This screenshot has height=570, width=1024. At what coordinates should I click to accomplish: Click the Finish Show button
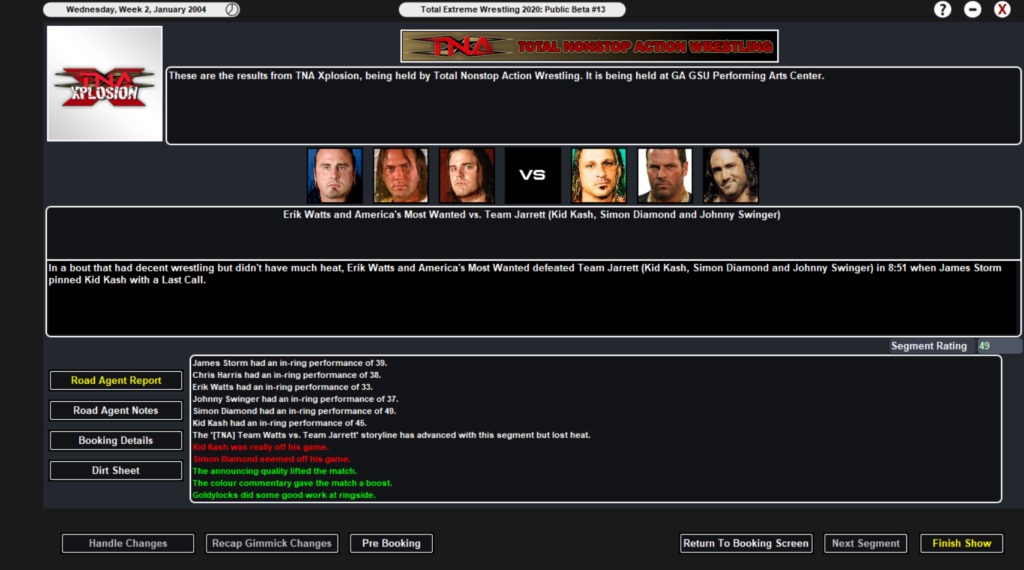961,543
